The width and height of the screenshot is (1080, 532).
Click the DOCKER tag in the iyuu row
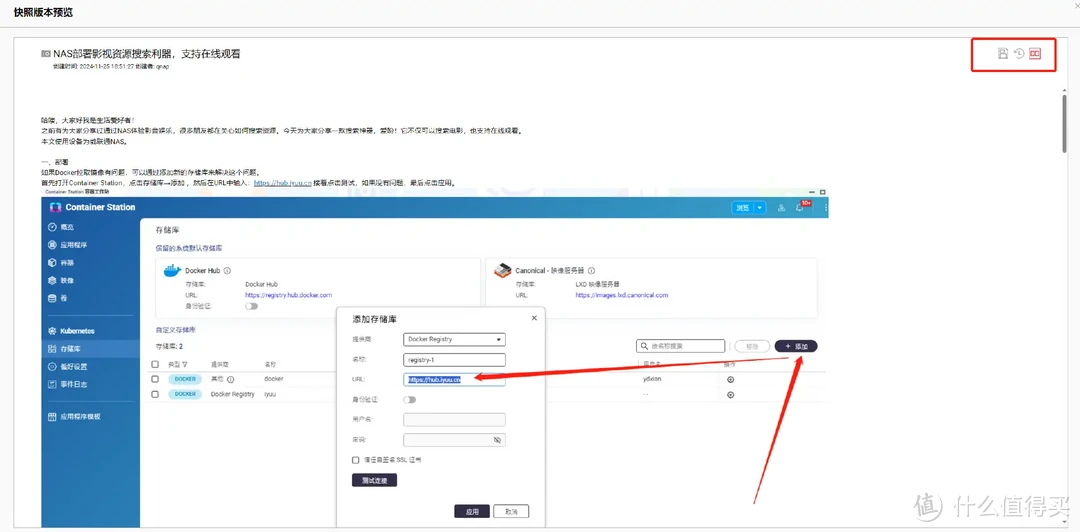(185, 394)
